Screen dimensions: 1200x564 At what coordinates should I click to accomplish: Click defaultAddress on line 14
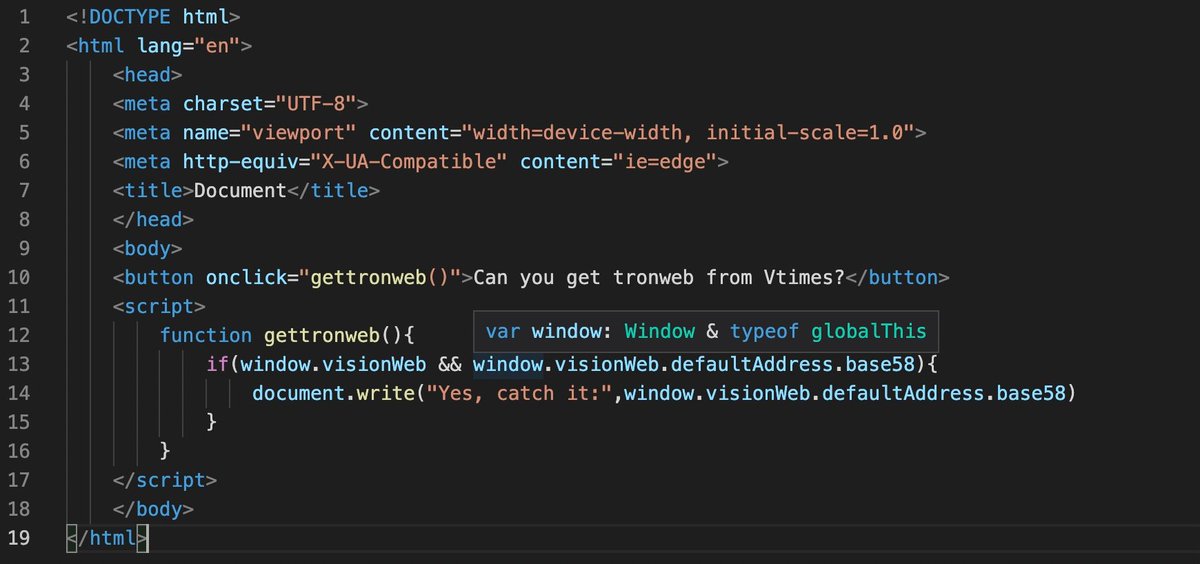pos(903,393)
